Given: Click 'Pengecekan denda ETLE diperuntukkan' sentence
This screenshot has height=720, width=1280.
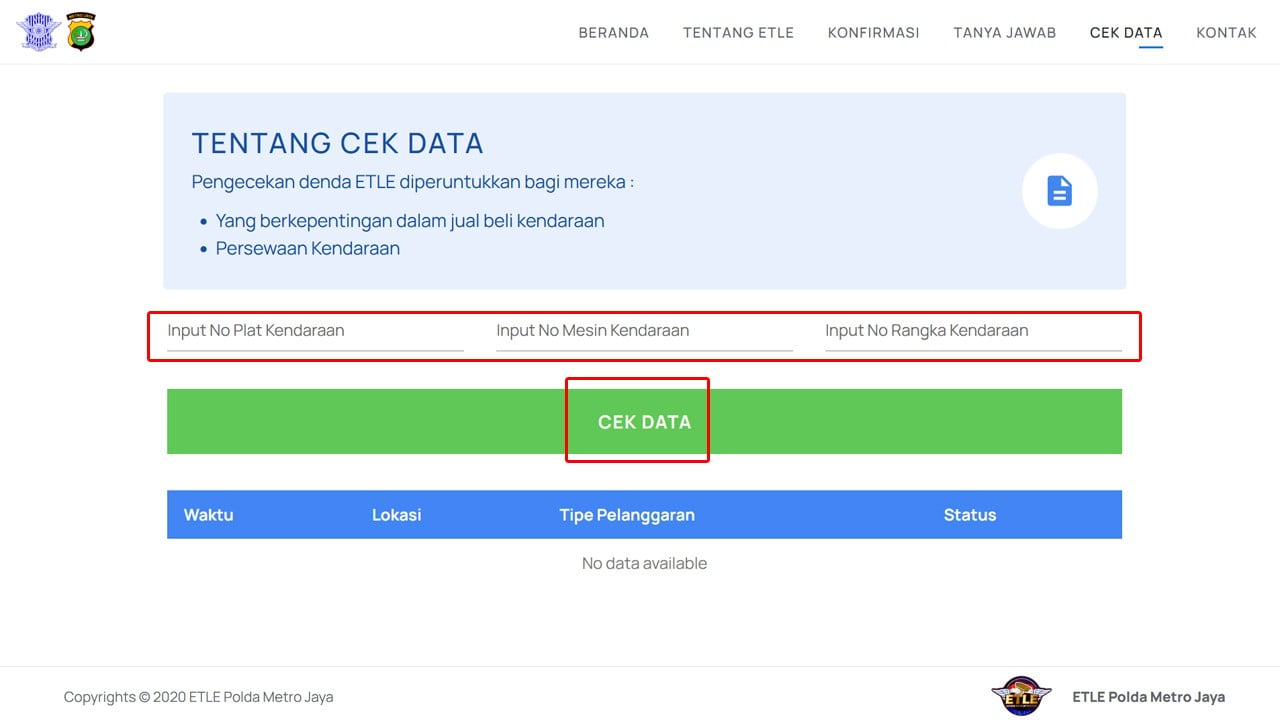Looking at the screenshot, I should click(x=412, y=182).
